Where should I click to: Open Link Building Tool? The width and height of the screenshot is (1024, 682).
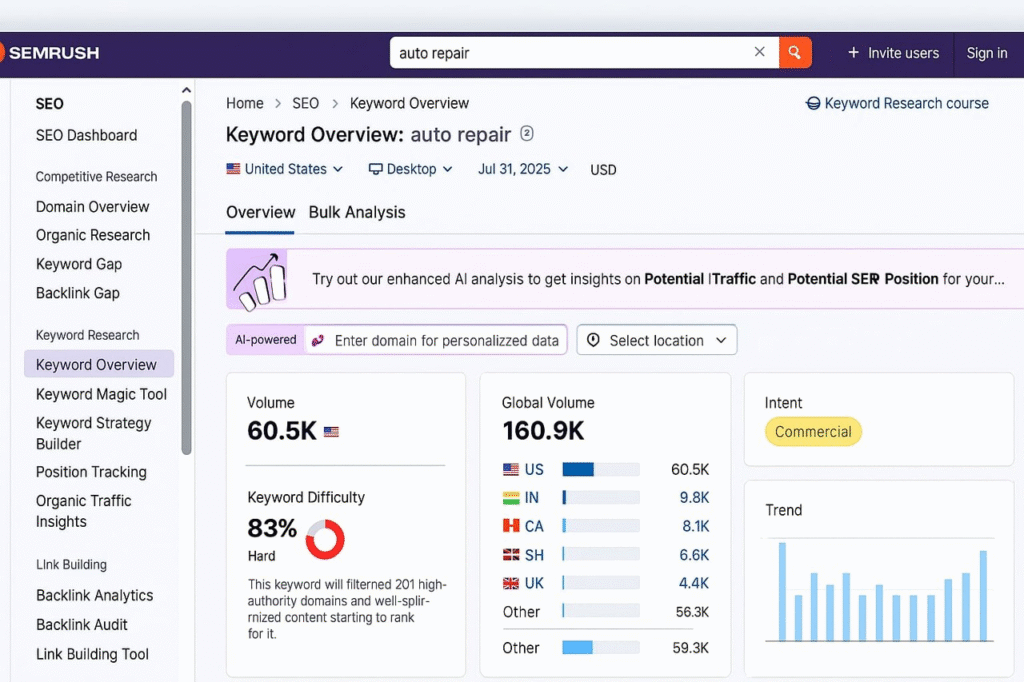[92, 654]
